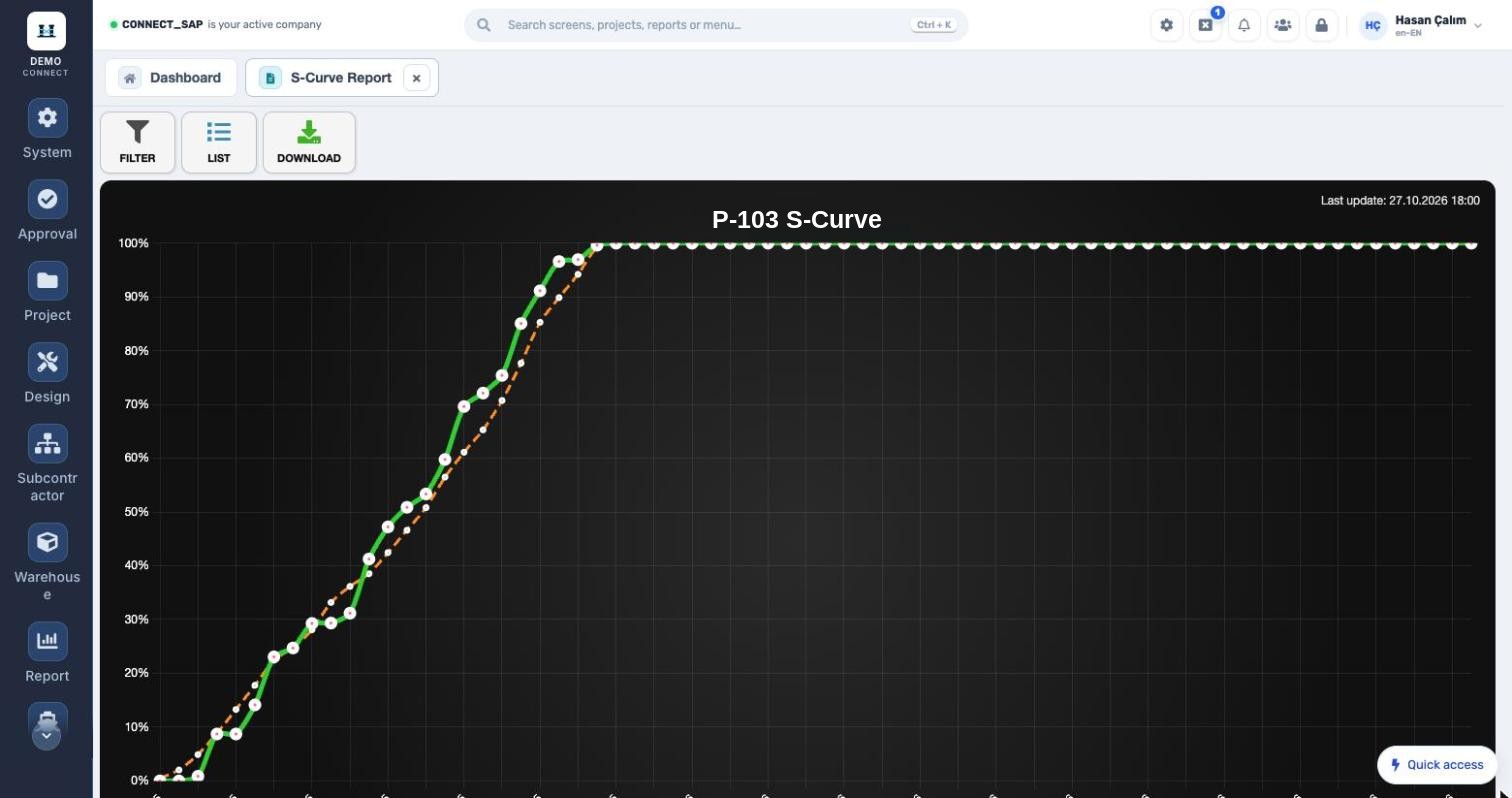Click the search magnifier icon
This screenshot has height=798, width=1512.
(484, 25)
